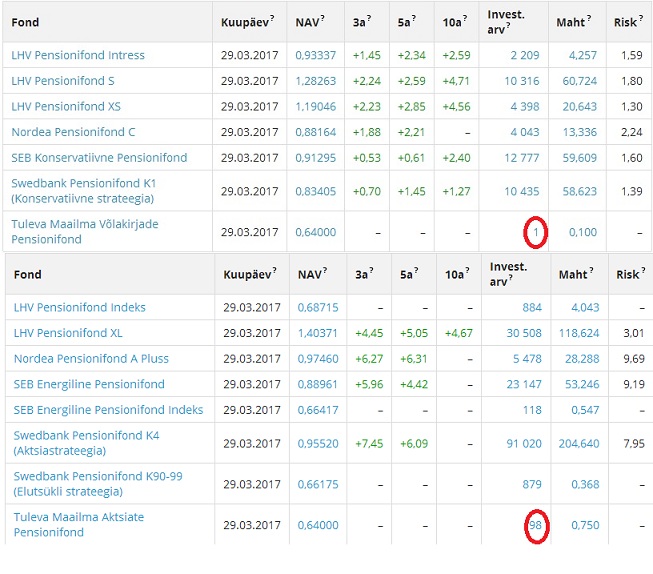Click Maht value 53,246
The image size is (653, 574).
tap(582, 384)
